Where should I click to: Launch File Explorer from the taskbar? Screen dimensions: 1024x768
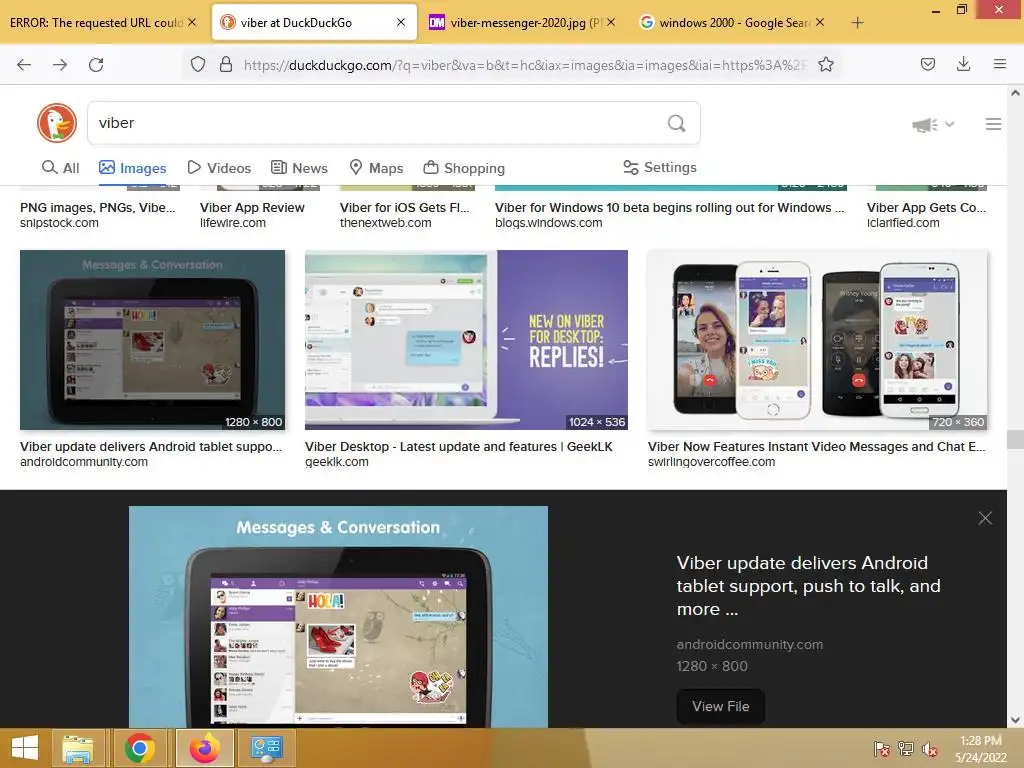click(78, 748)
